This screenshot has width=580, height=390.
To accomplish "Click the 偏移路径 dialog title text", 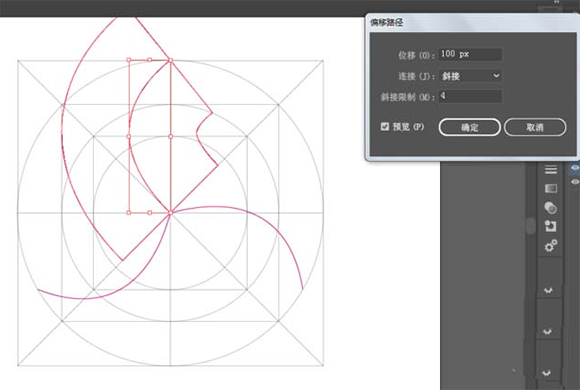I will pos(387,23).
